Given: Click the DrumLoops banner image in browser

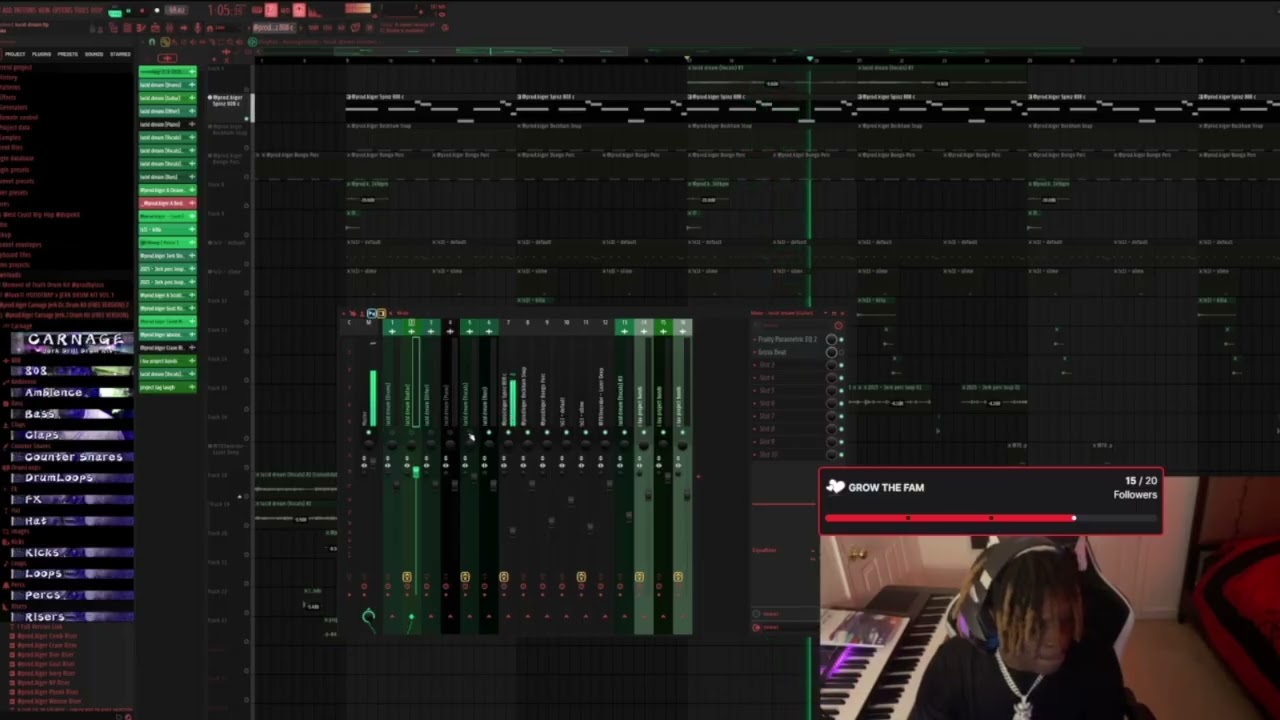Looking at the screenshot, I should pos(72,478).
